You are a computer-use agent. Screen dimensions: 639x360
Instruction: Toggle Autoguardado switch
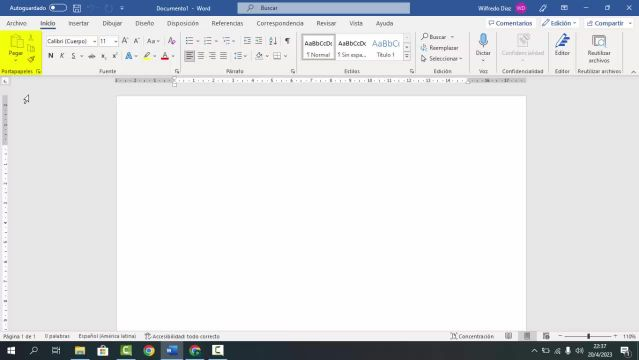(58, 8)
